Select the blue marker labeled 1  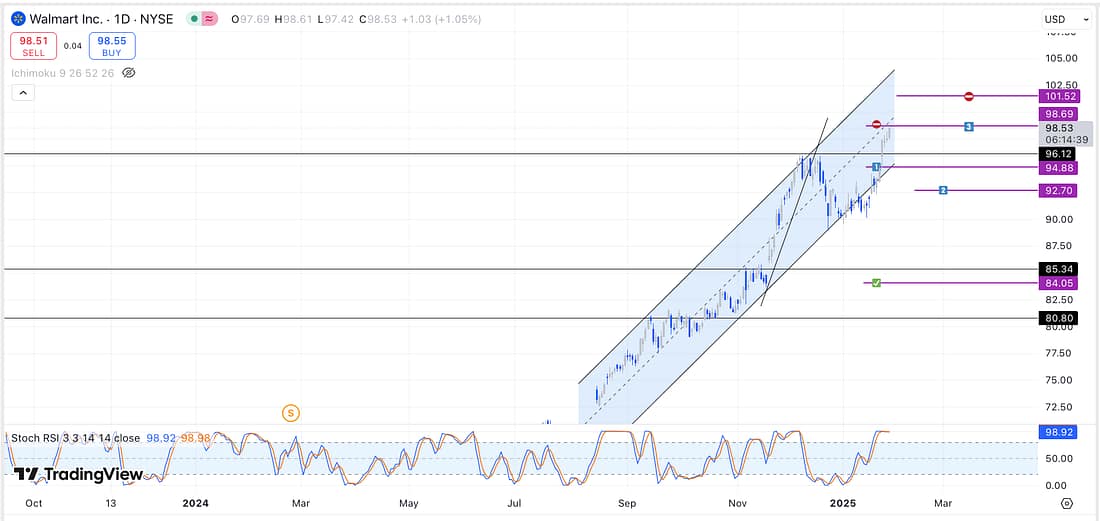pyautogui.click(x=876, y=167)
